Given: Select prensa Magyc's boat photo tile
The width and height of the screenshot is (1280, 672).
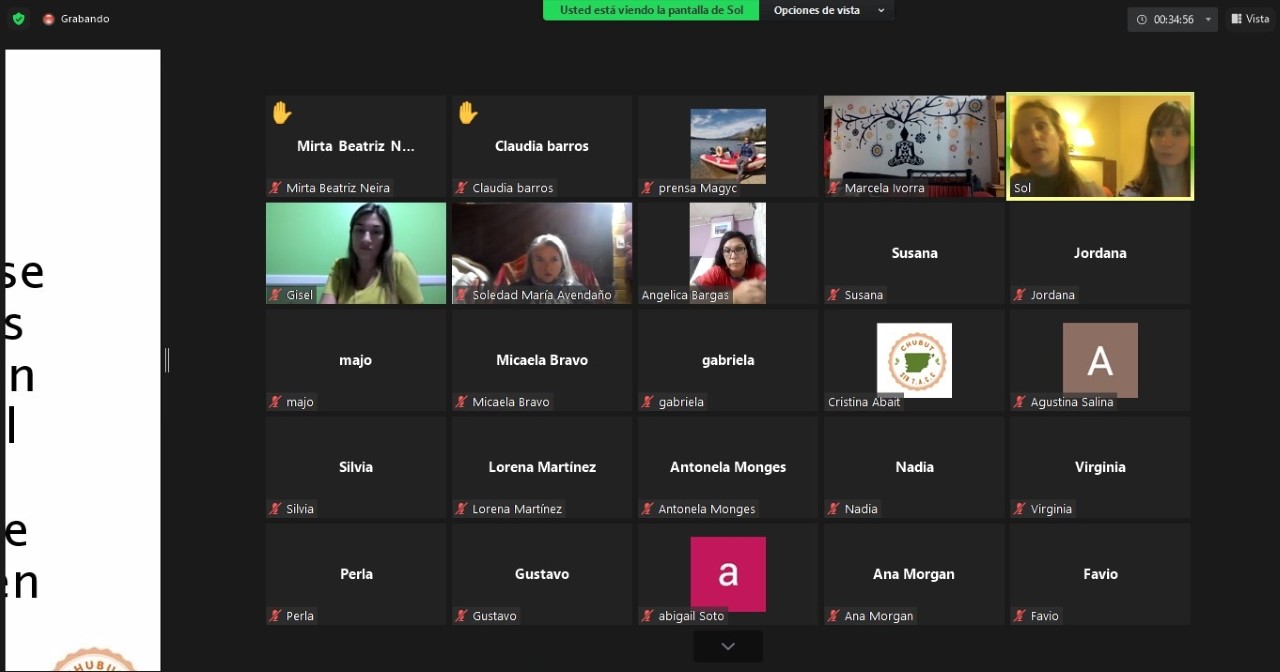Looking at the screenshot, I should coord(728,146).
